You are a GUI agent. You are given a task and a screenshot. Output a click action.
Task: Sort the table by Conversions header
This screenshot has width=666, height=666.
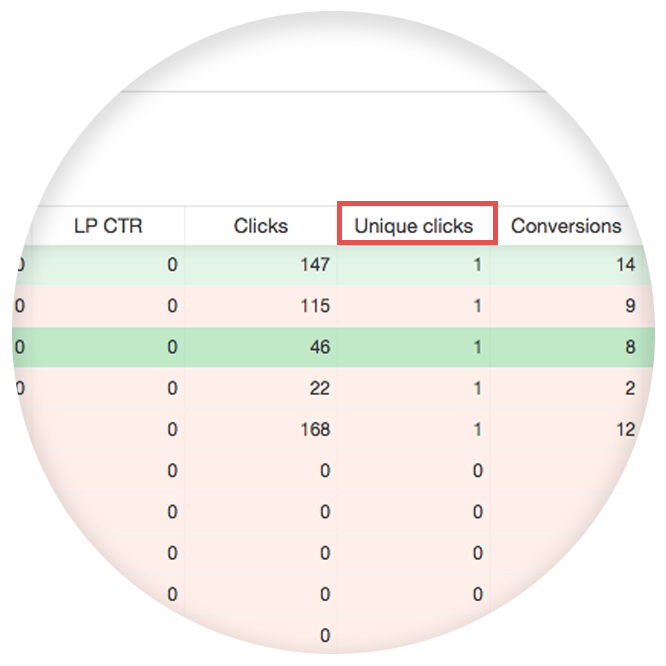pos(566,226)
